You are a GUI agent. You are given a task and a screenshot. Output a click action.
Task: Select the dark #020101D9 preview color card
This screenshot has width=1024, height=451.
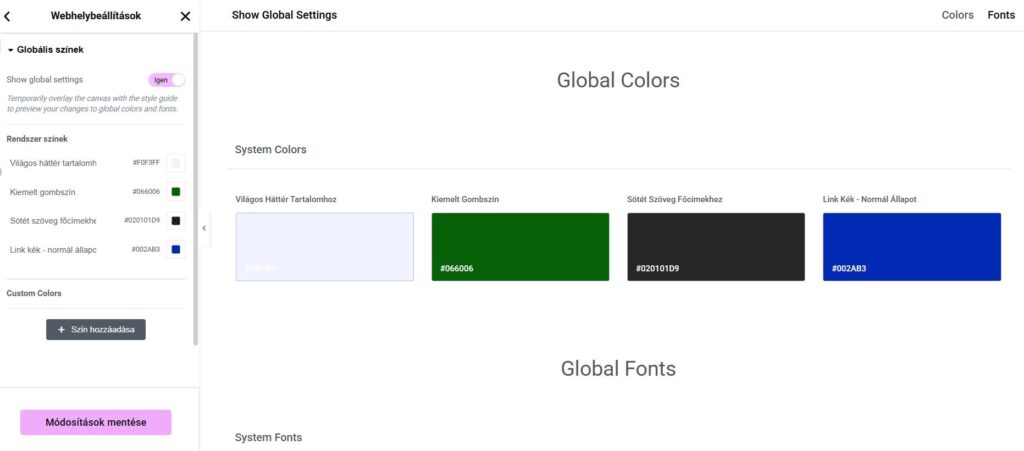tap(715, 246)
